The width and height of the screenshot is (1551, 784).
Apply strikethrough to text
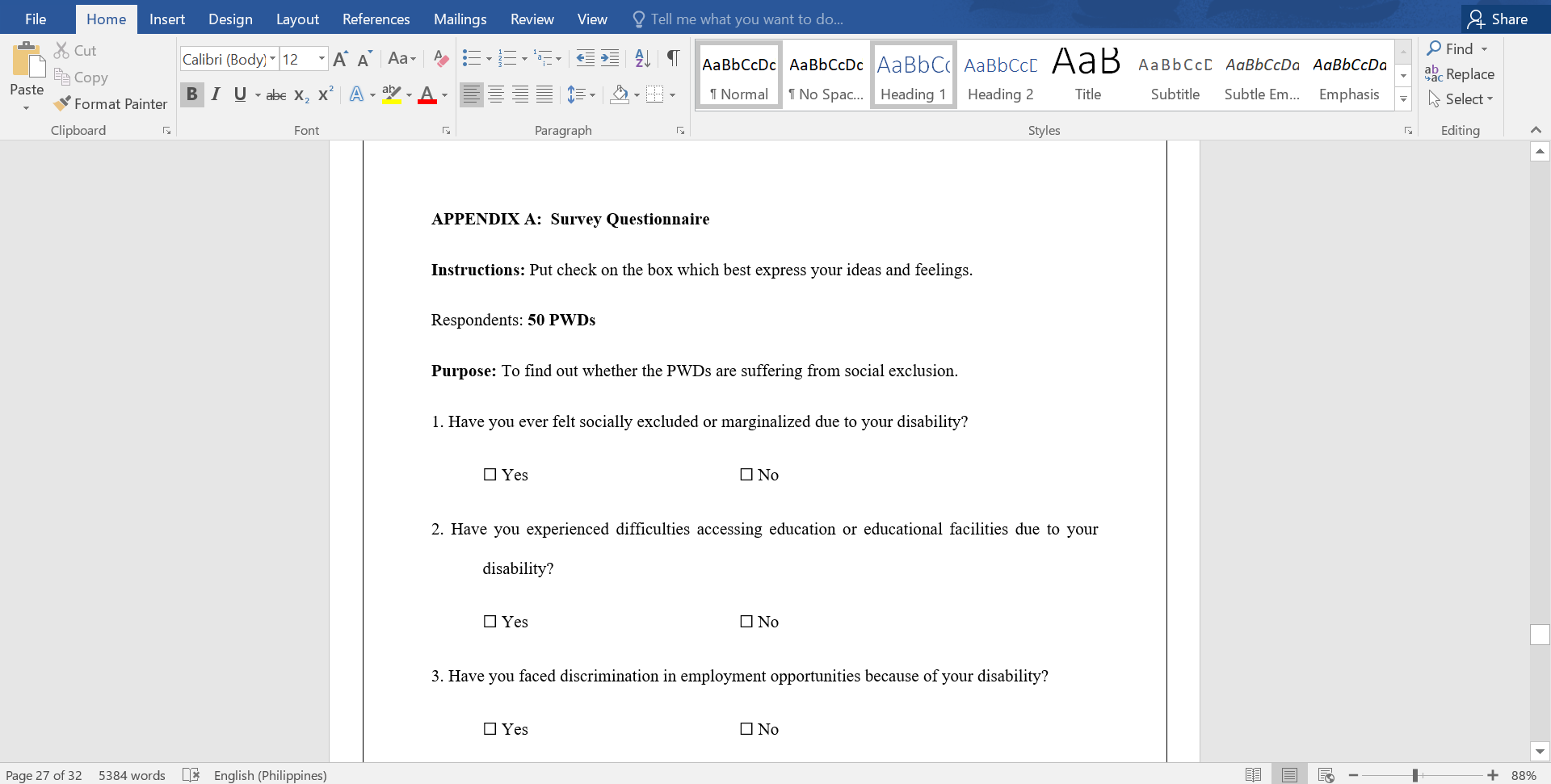point(276,95)
